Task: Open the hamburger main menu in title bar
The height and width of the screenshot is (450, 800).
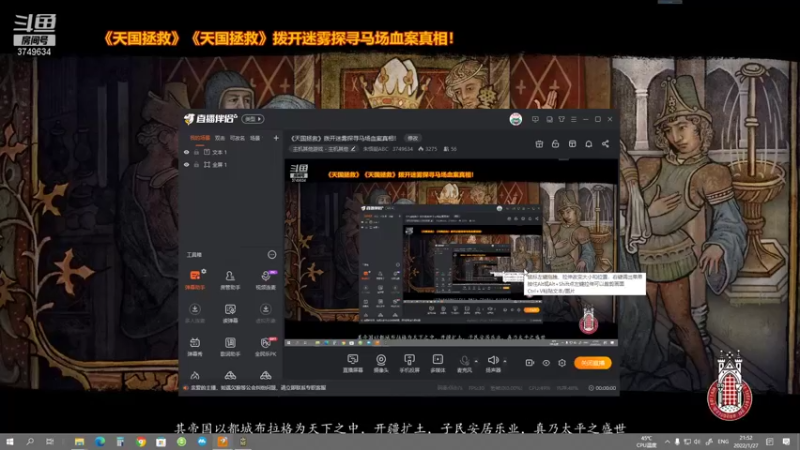Action: coord(574,119)
